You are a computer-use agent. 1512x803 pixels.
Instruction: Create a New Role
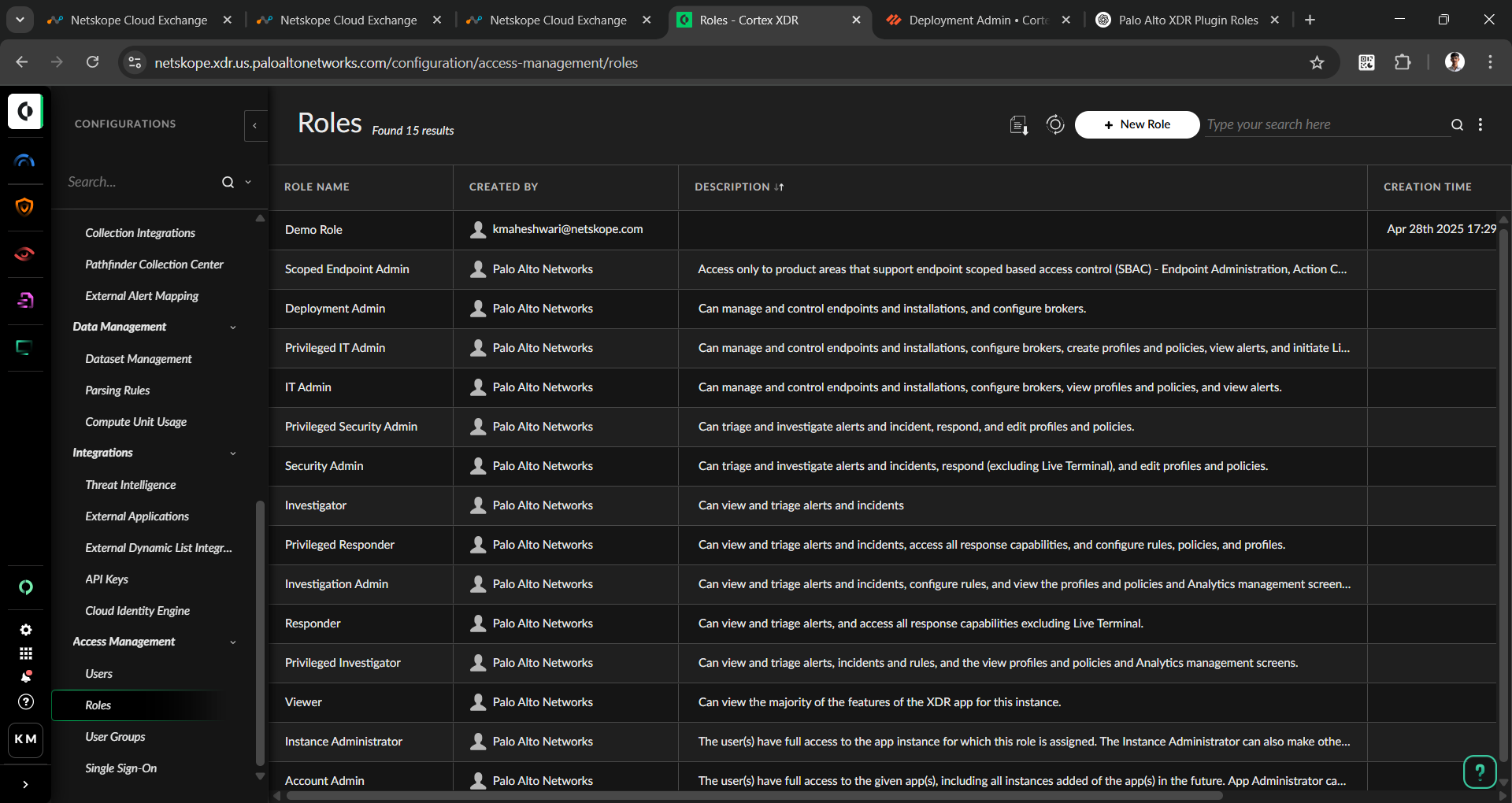tap(1137, 124)
